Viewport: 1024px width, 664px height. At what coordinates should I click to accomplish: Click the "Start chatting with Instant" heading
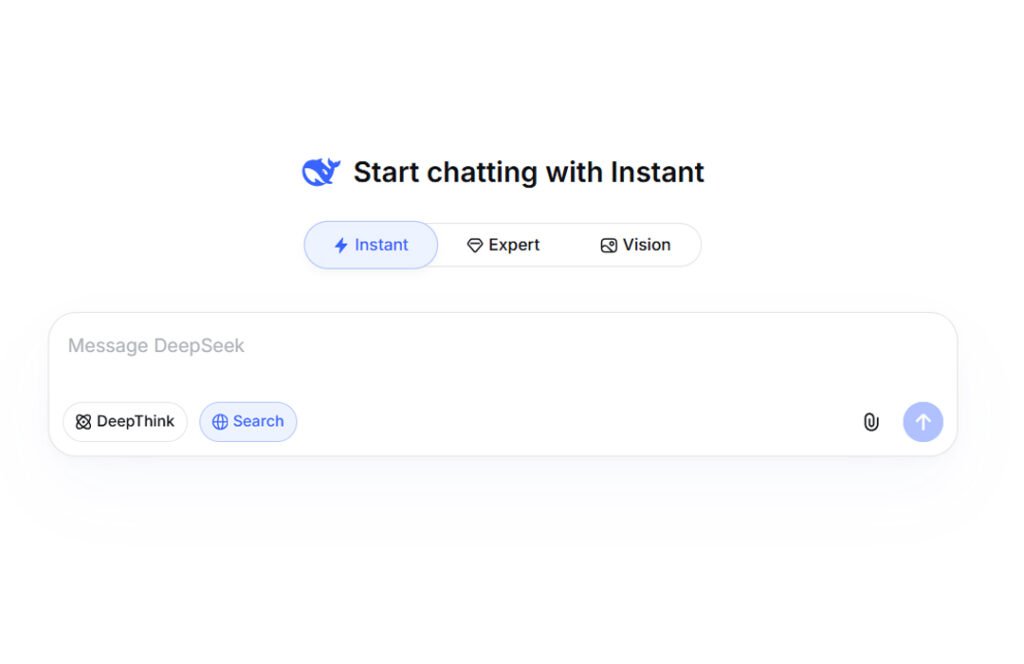529,172
